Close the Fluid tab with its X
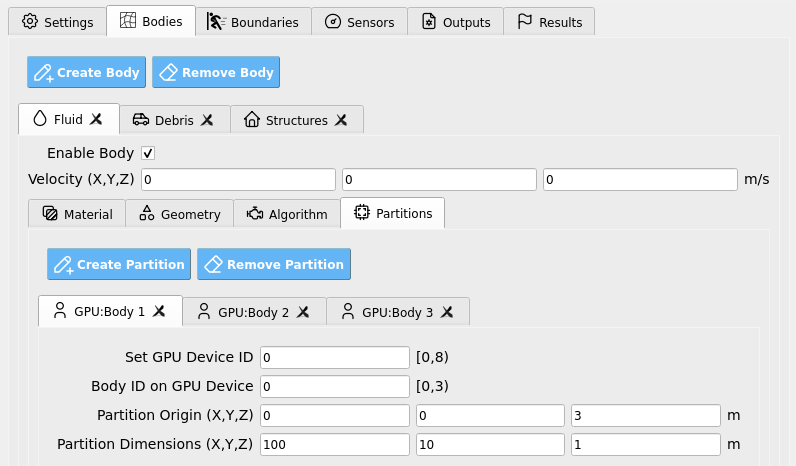The image size is (796, 466). pyautogui.click(x=96, y=119)
